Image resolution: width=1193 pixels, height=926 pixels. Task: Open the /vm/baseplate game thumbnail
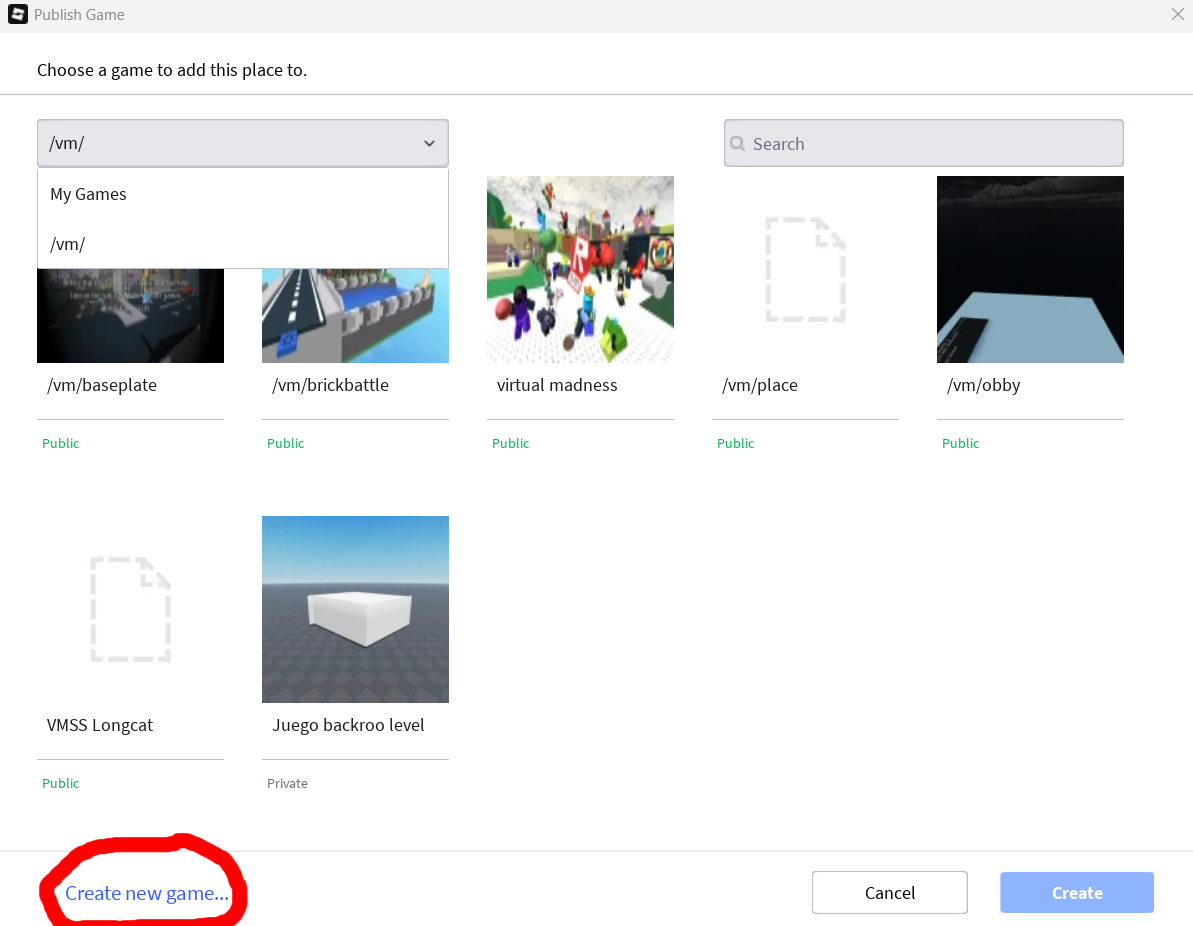tap(130, 315)
